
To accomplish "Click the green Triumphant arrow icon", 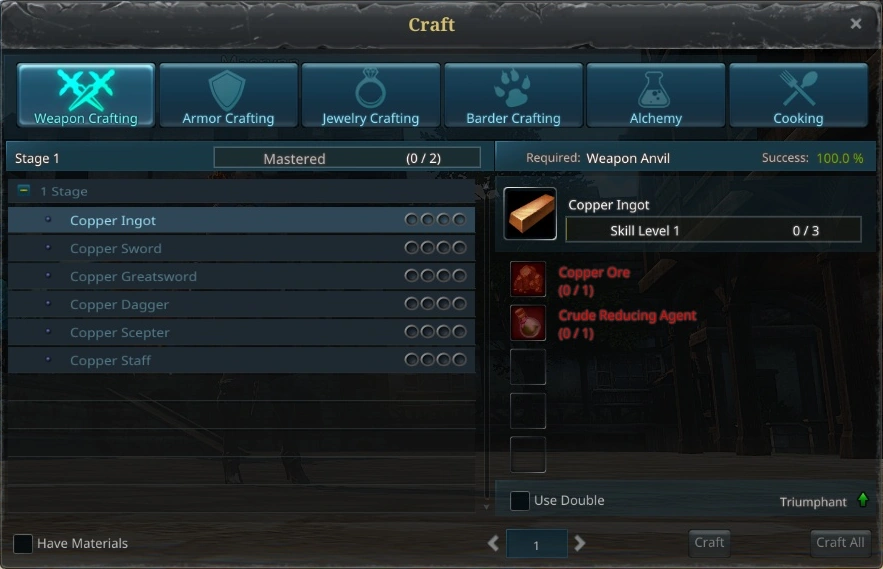I will point(863,500).
